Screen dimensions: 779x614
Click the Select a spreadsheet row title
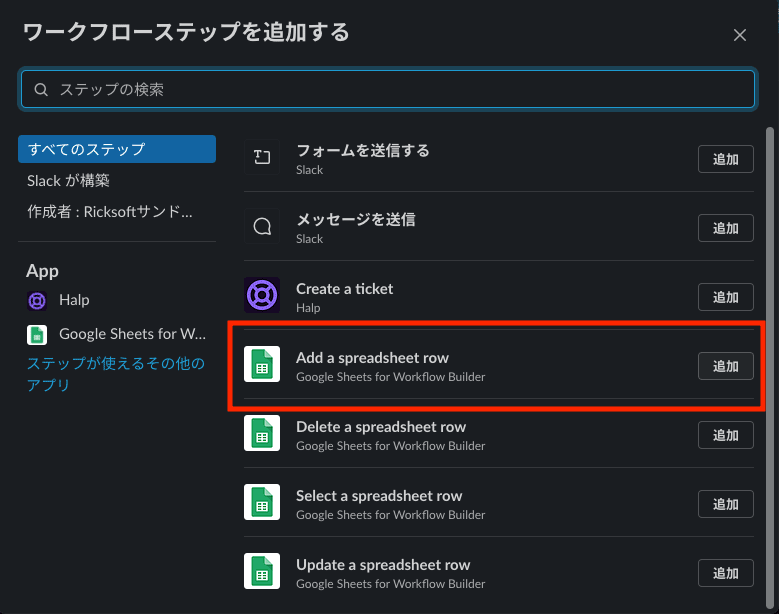pos(379,496)
